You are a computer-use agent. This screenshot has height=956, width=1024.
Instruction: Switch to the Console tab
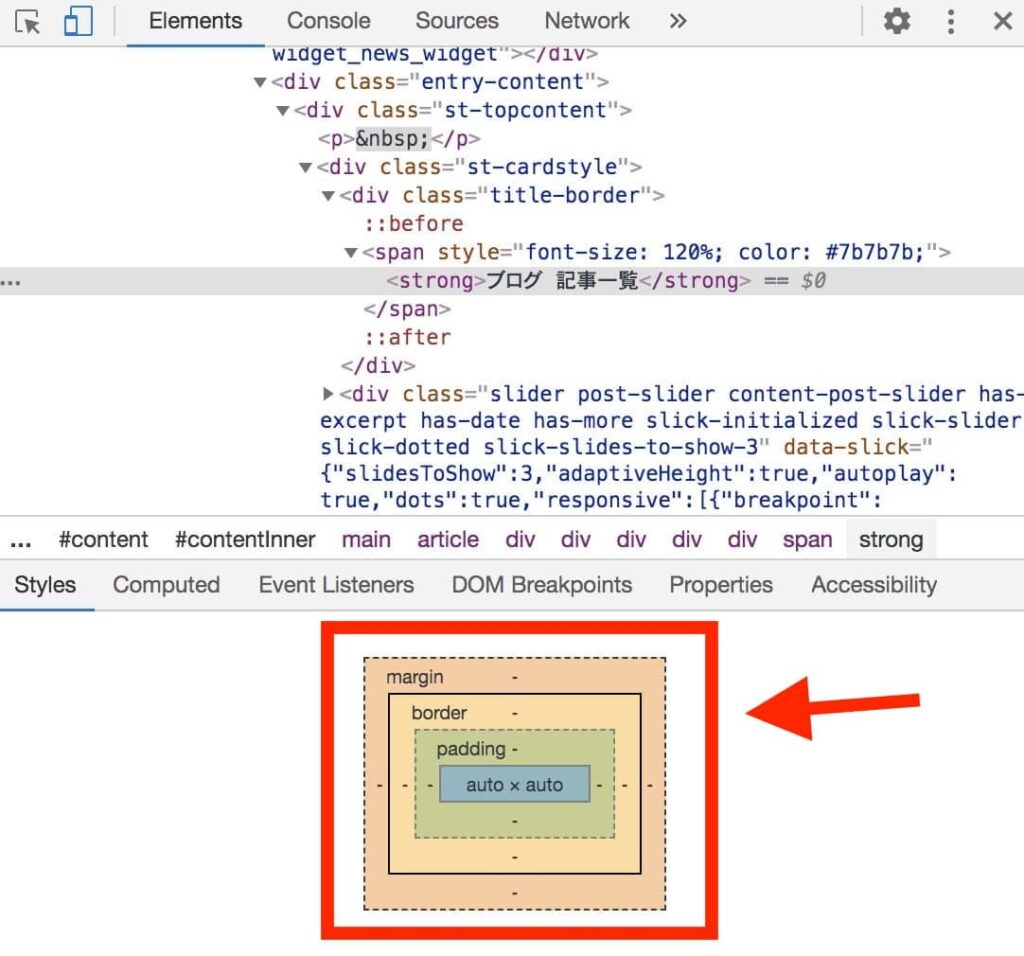tap(328, 21)
